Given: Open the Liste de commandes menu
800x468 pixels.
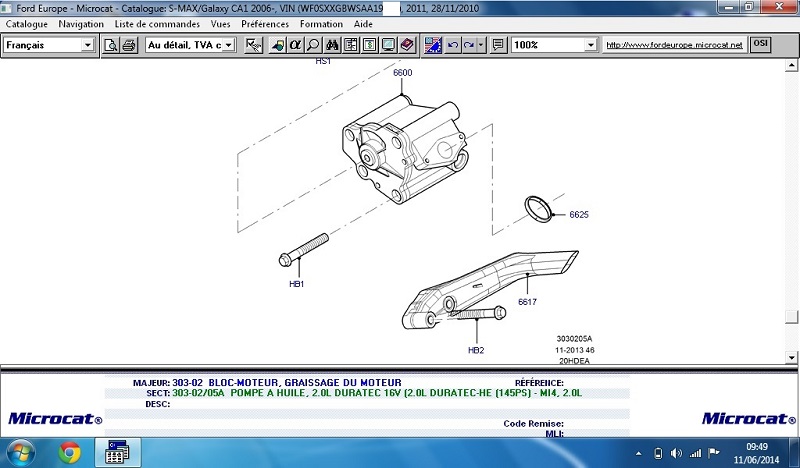Looking at the screenshot, I should pyautogui.click(x=157, y=24).
